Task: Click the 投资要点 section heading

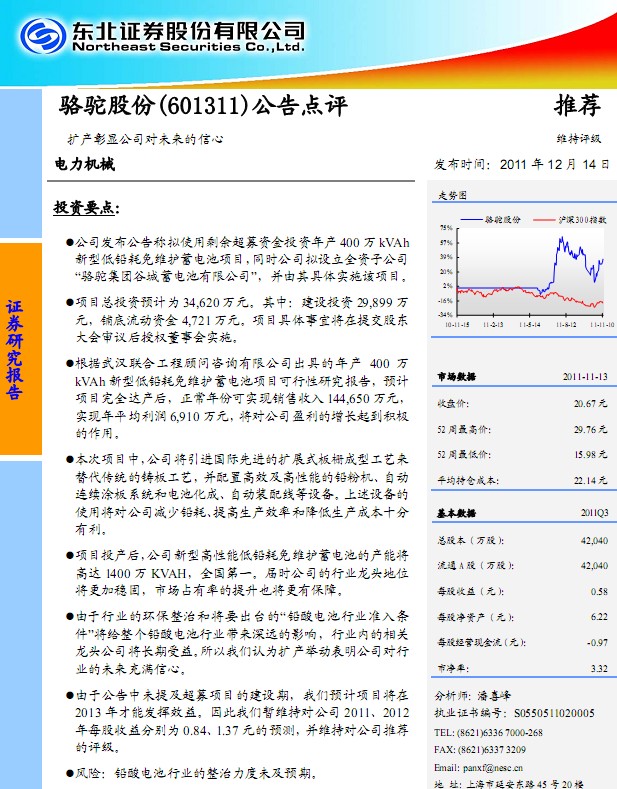Action: point(85,208)
